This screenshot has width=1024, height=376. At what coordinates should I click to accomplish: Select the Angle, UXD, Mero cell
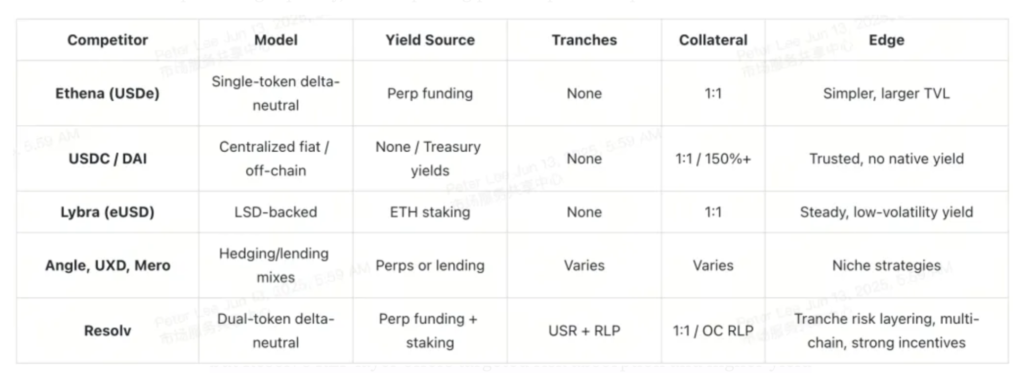108,266
